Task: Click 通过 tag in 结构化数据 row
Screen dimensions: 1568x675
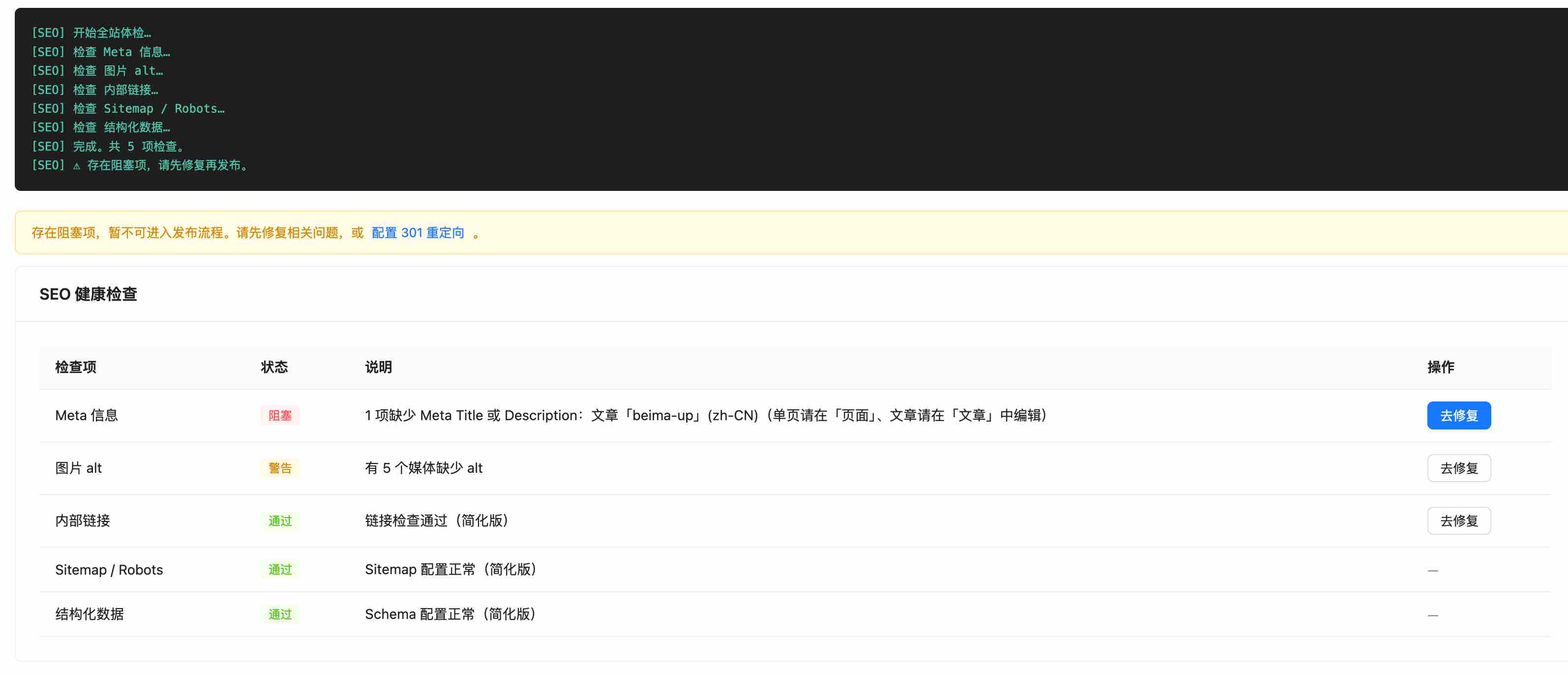Action: [x=280, y=614]
